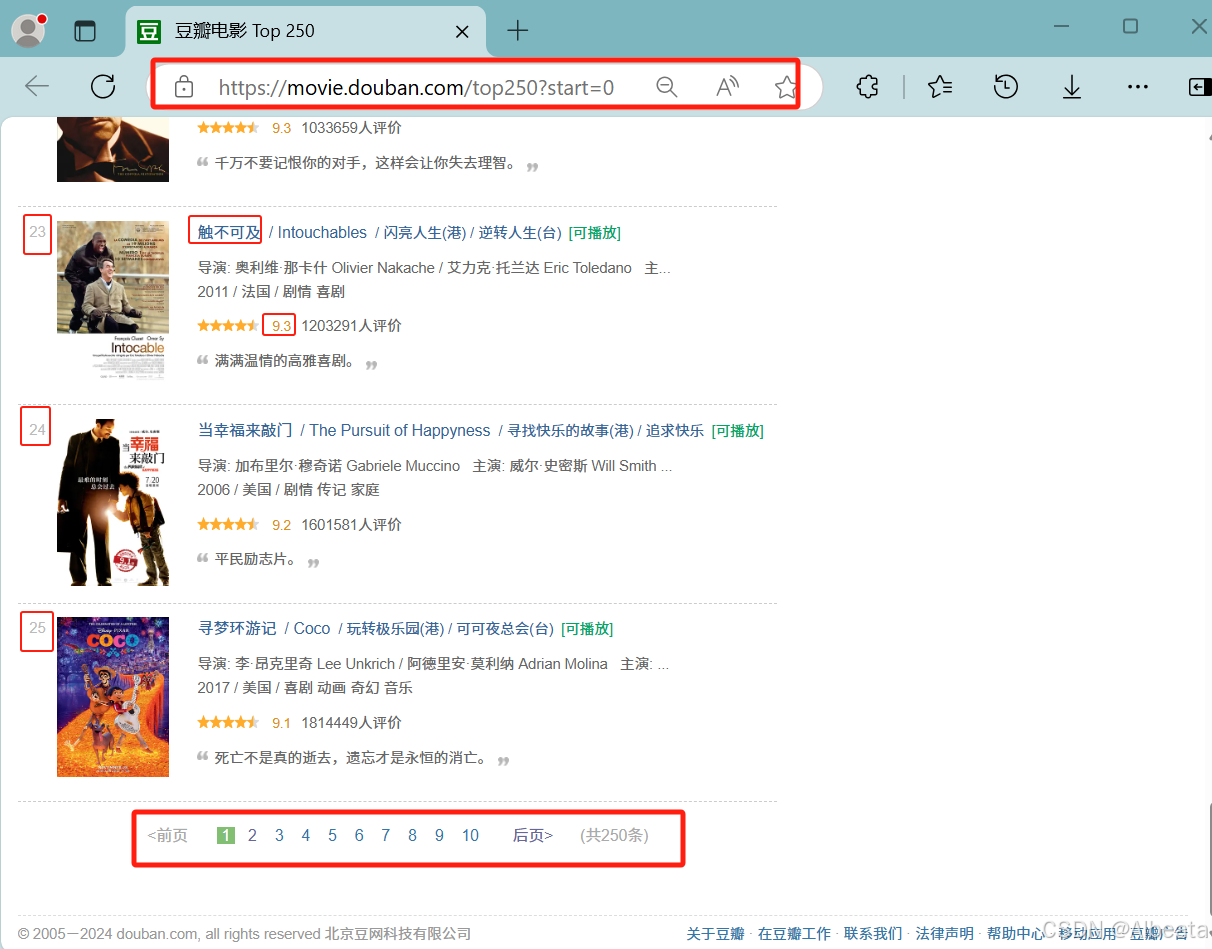1212x949 pixels.
Task: View site security via the lock icon
Action: 184,87
